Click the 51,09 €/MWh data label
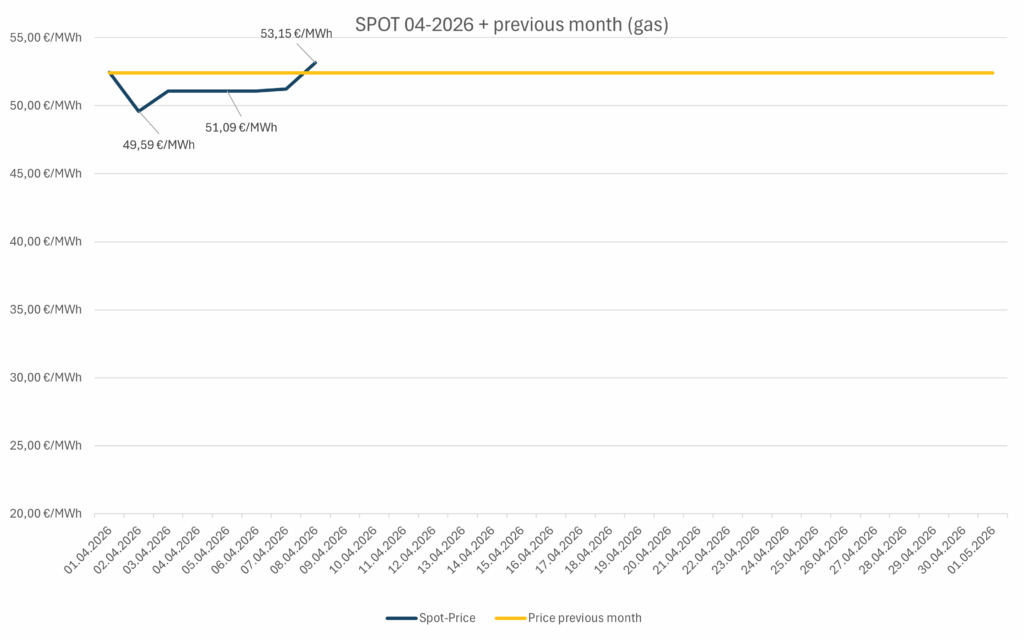This screenshot has width=1024, height=640. pyautogui.click(x=241, y=127)
